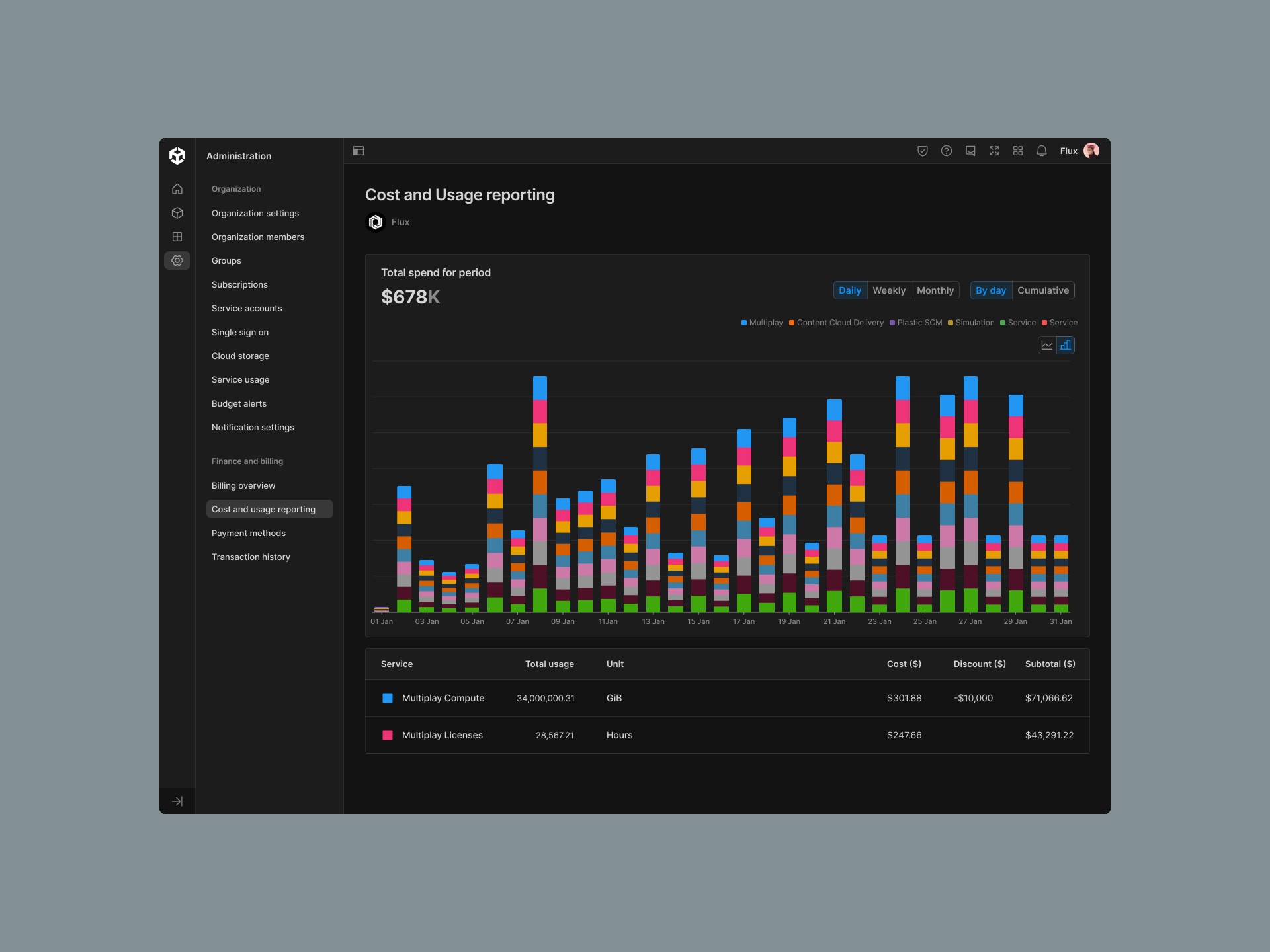This screenshot has width=1270, height=952.
Task: Open Transaction history in the sidebar
Action: point(251,557)
